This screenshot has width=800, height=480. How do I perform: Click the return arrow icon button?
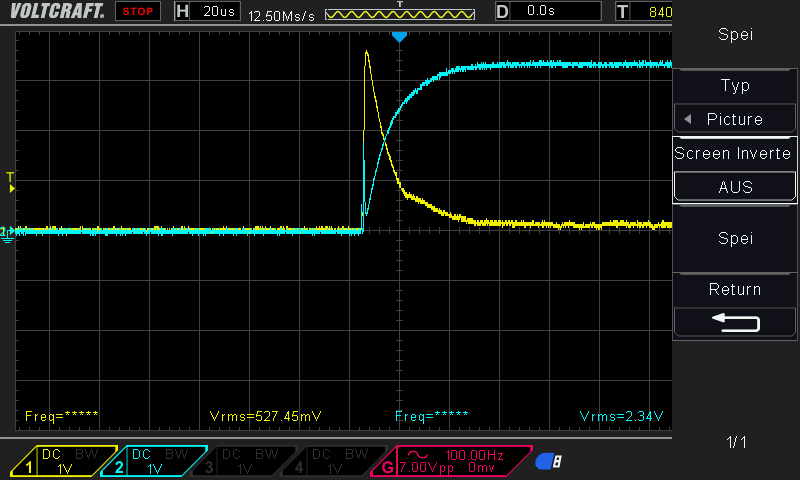point(735,323)
